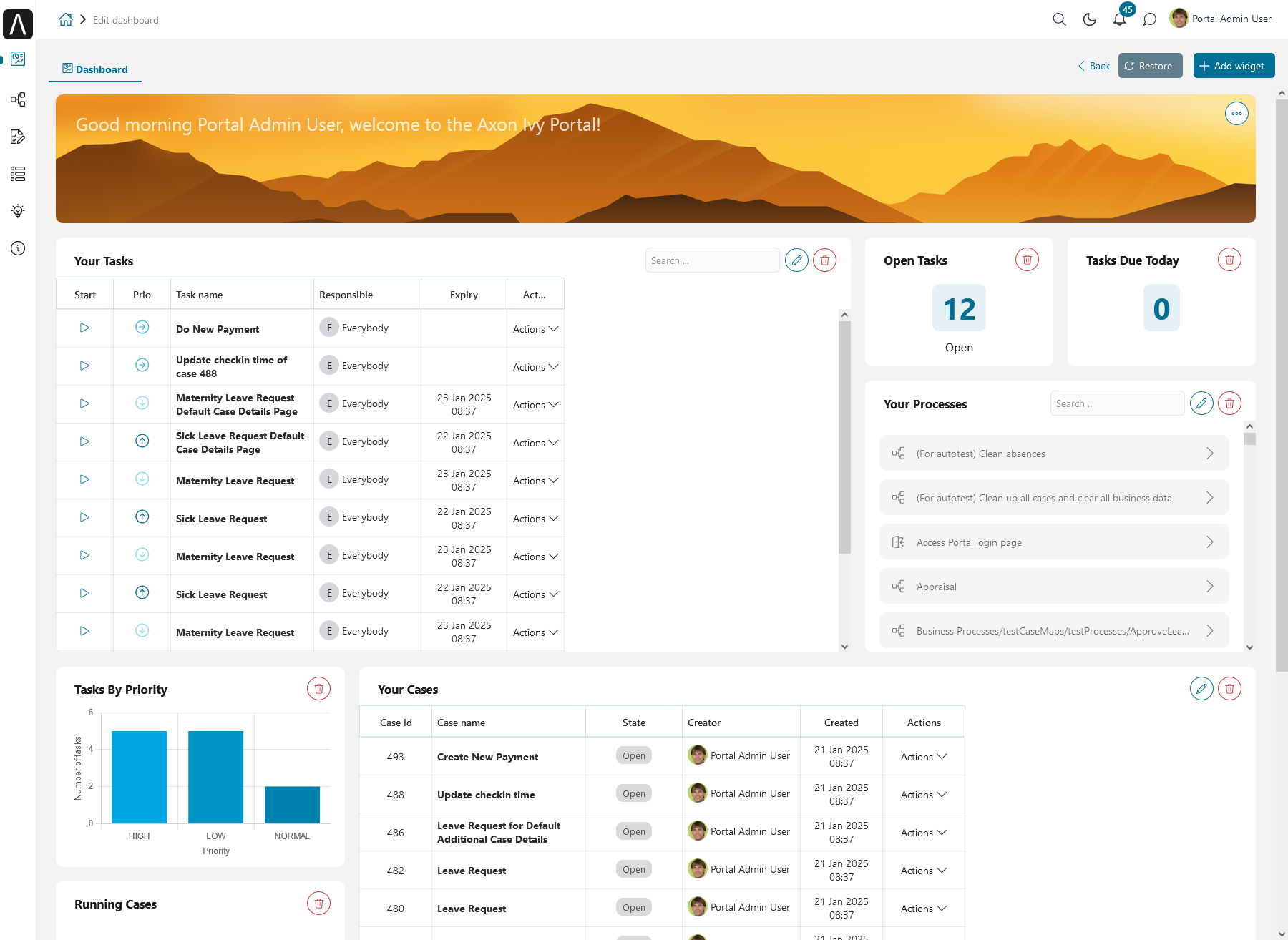Delete the Your Processes widget
The image size is (1288, 940).
[1229, 403]
